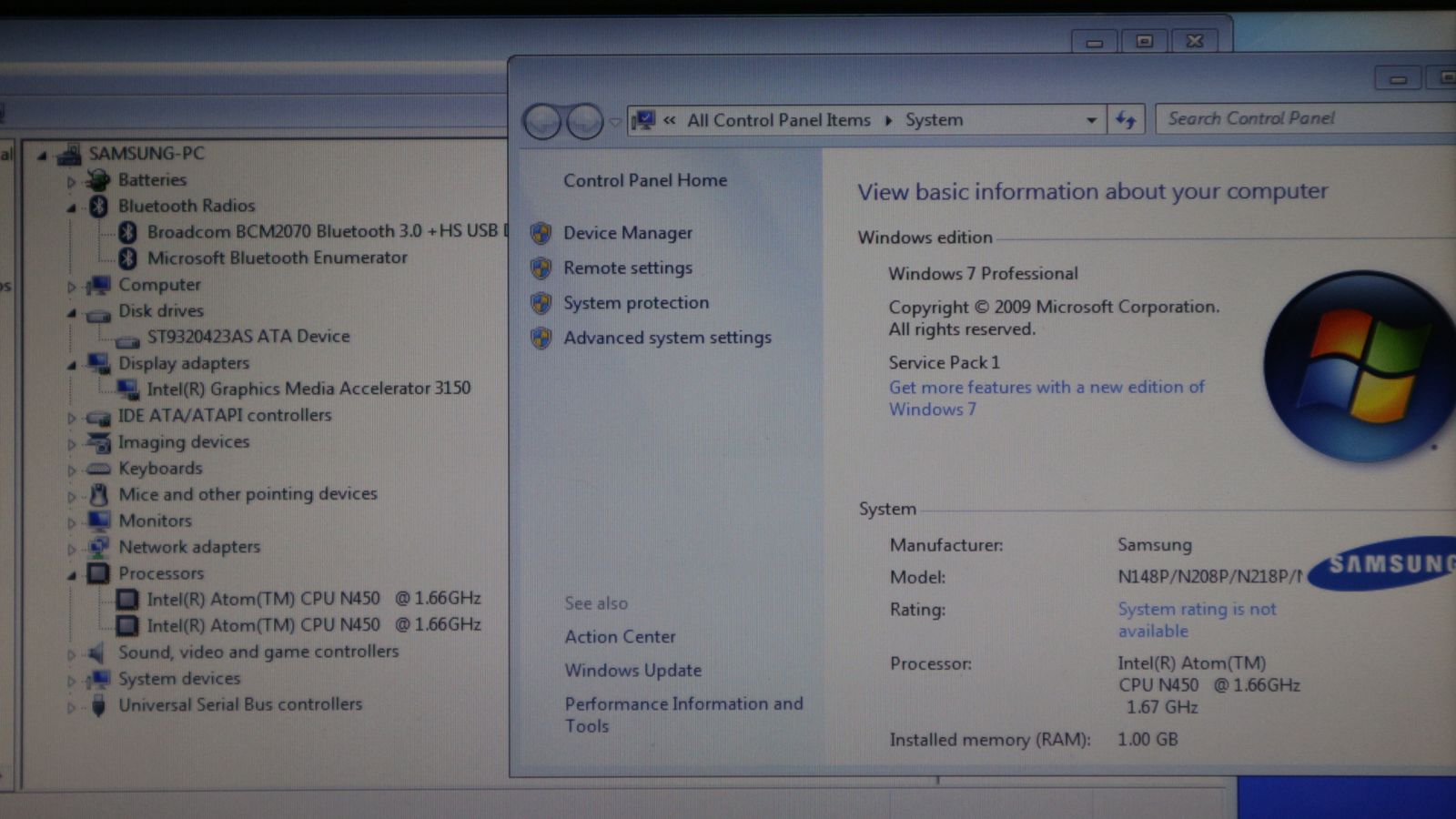Click the Processors category icon
1456x819 pixels.
click(98, 573)
